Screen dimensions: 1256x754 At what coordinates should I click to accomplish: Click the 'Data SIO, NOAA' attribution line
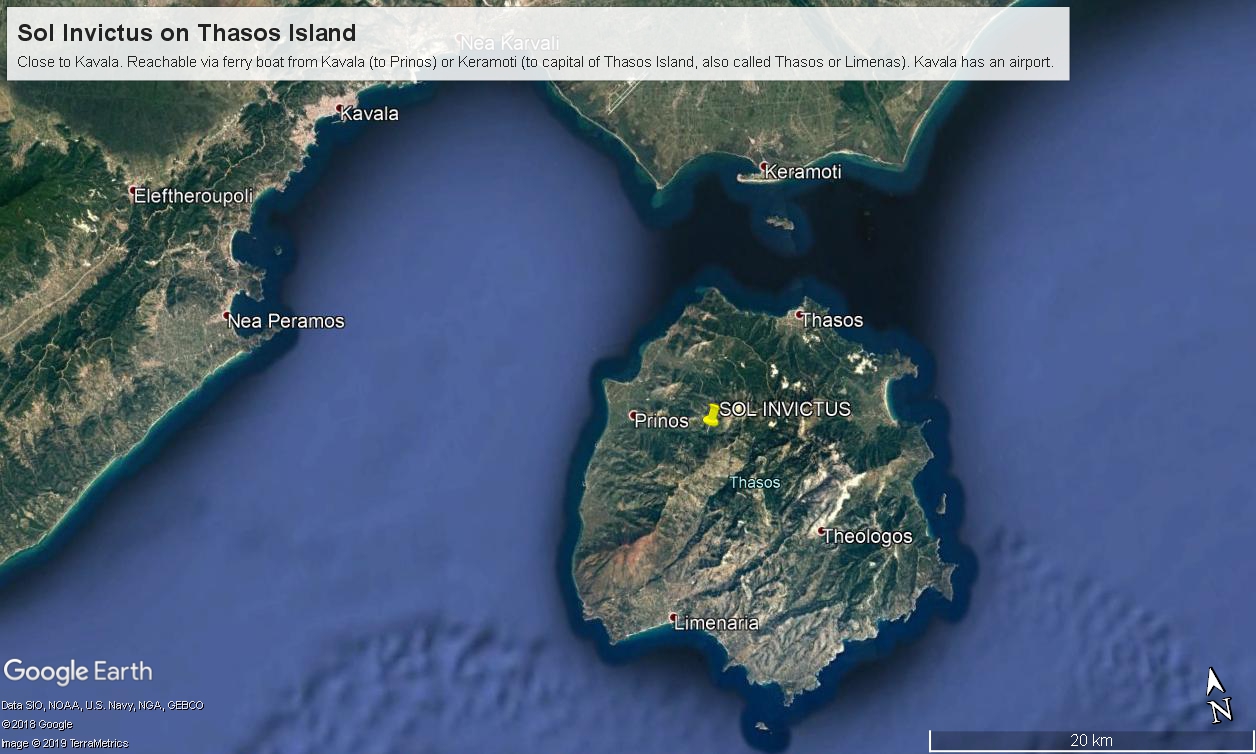(x=102, y=705)
